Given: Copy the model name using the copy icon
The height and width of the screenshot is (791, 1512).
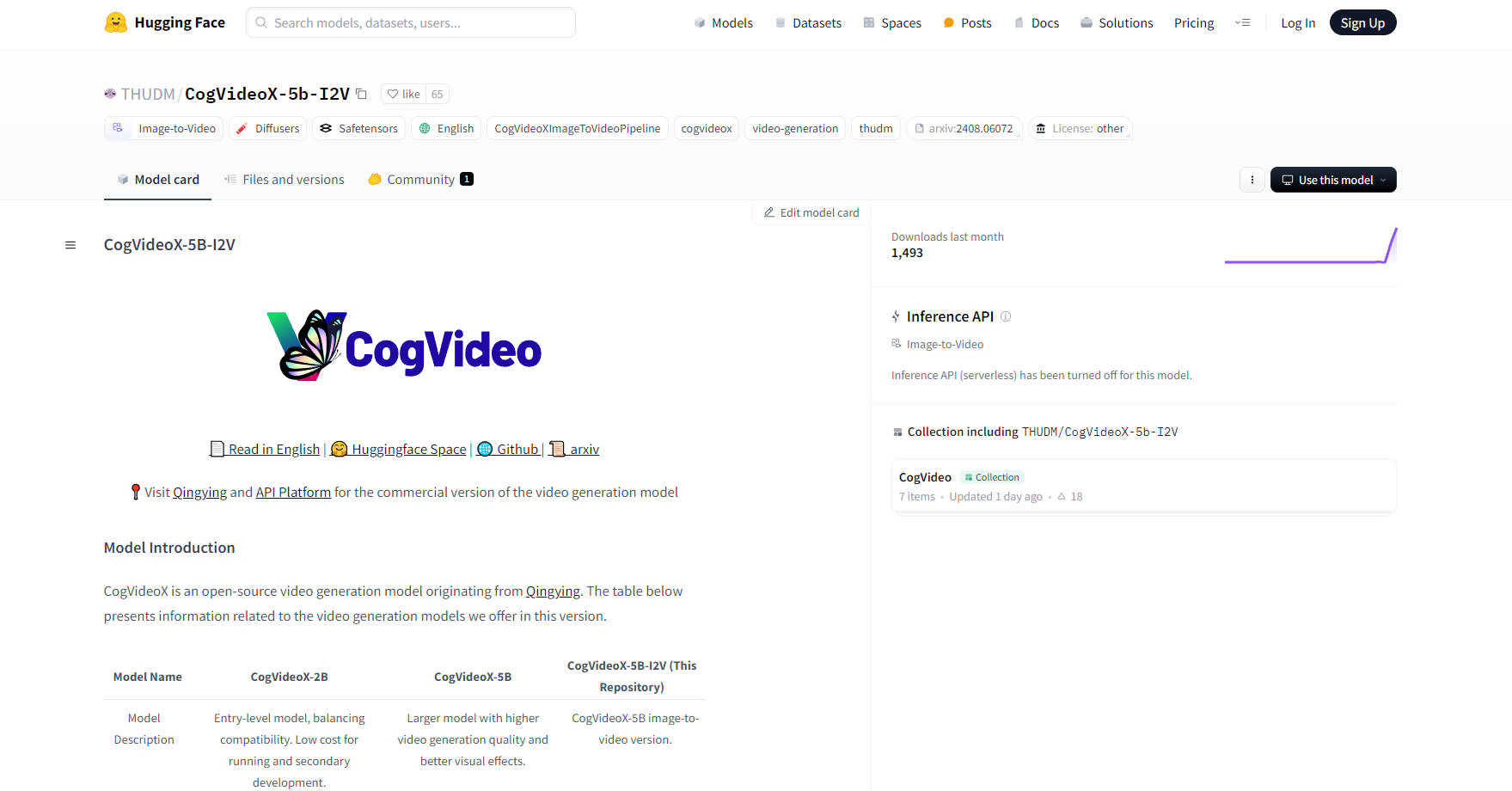Looking at the screenshot, I should click(361, 93).
